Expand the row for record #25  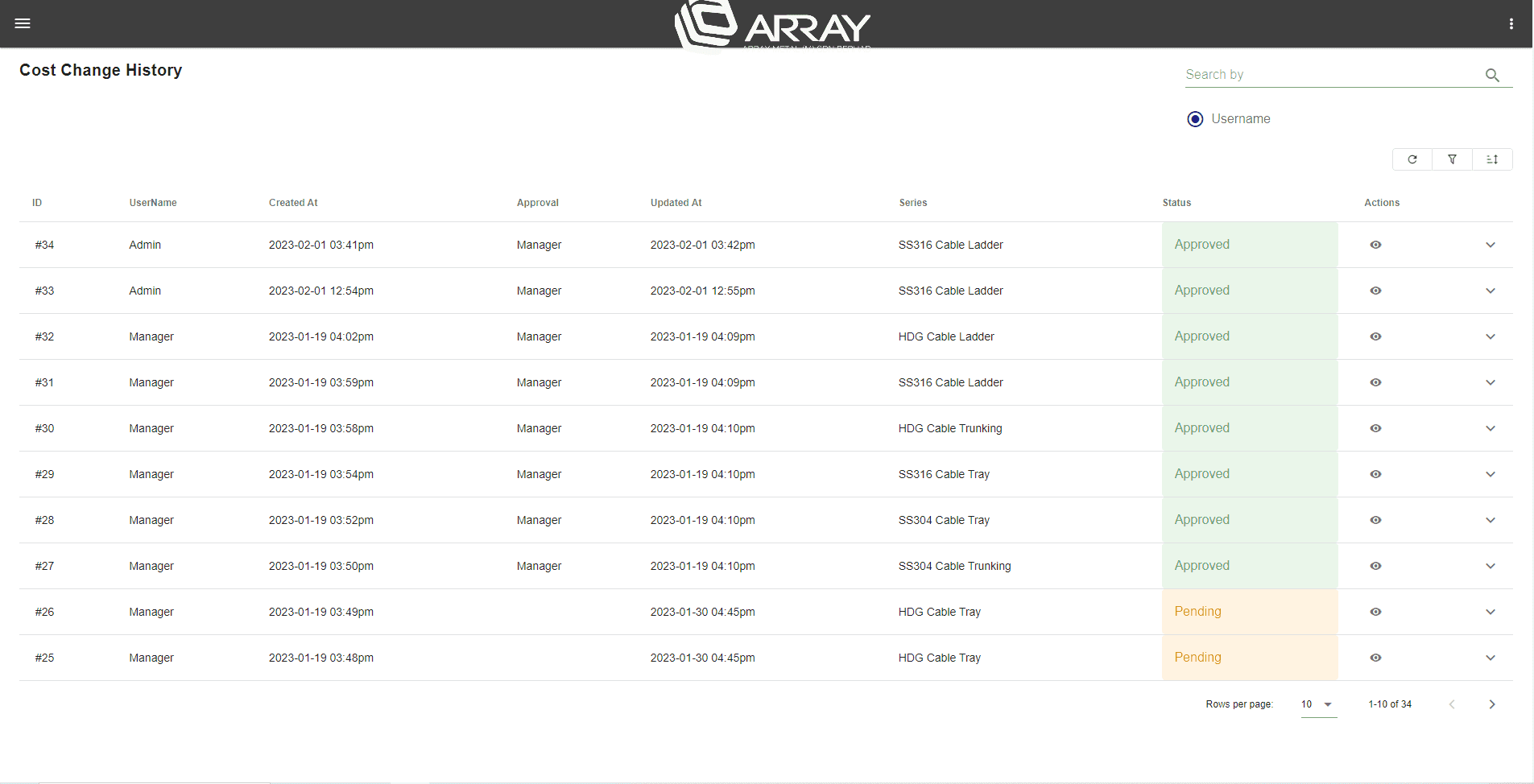1489,658
